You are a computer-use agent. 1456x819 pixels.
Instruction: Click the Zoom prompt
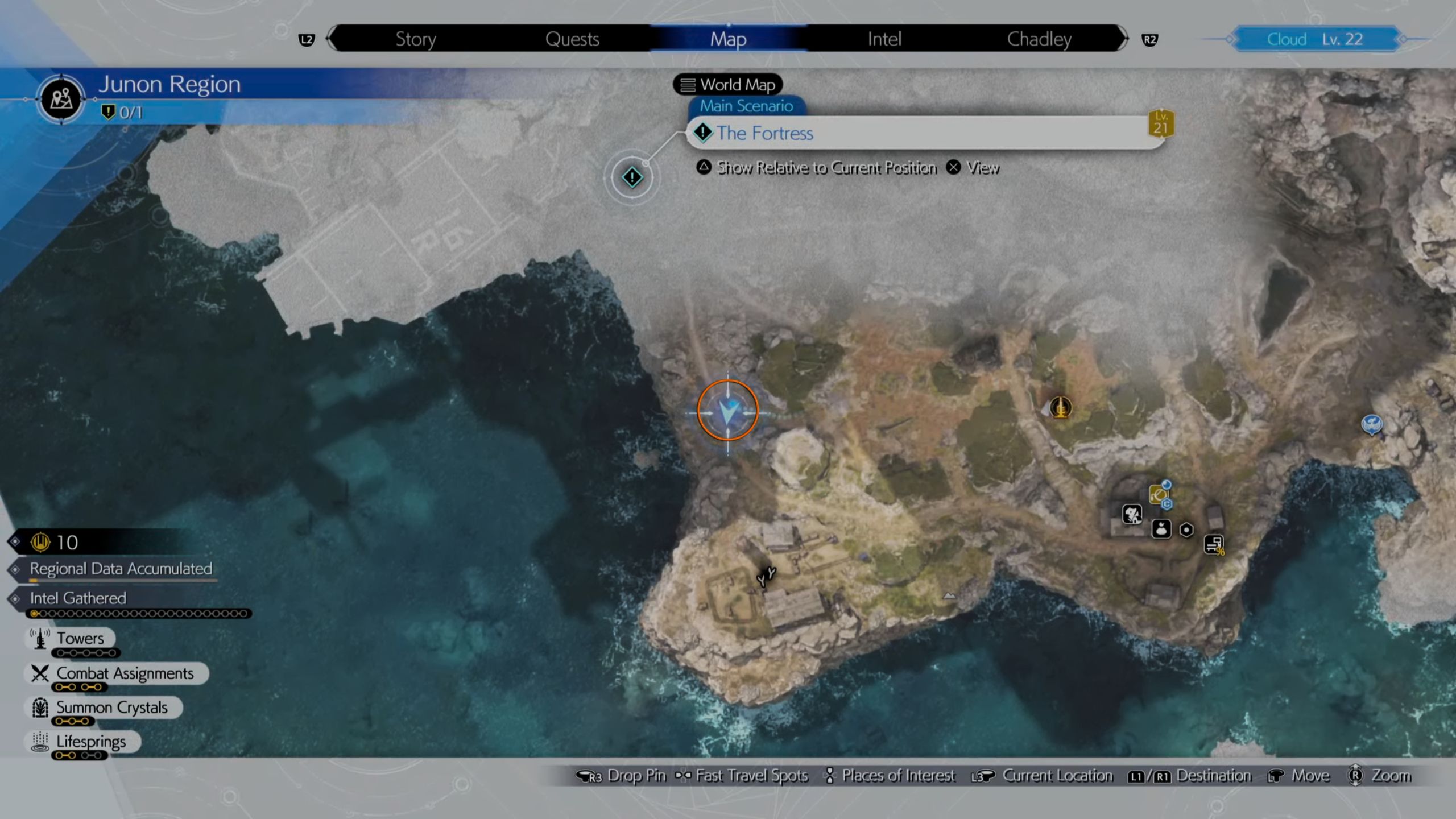coord(1380,776)
